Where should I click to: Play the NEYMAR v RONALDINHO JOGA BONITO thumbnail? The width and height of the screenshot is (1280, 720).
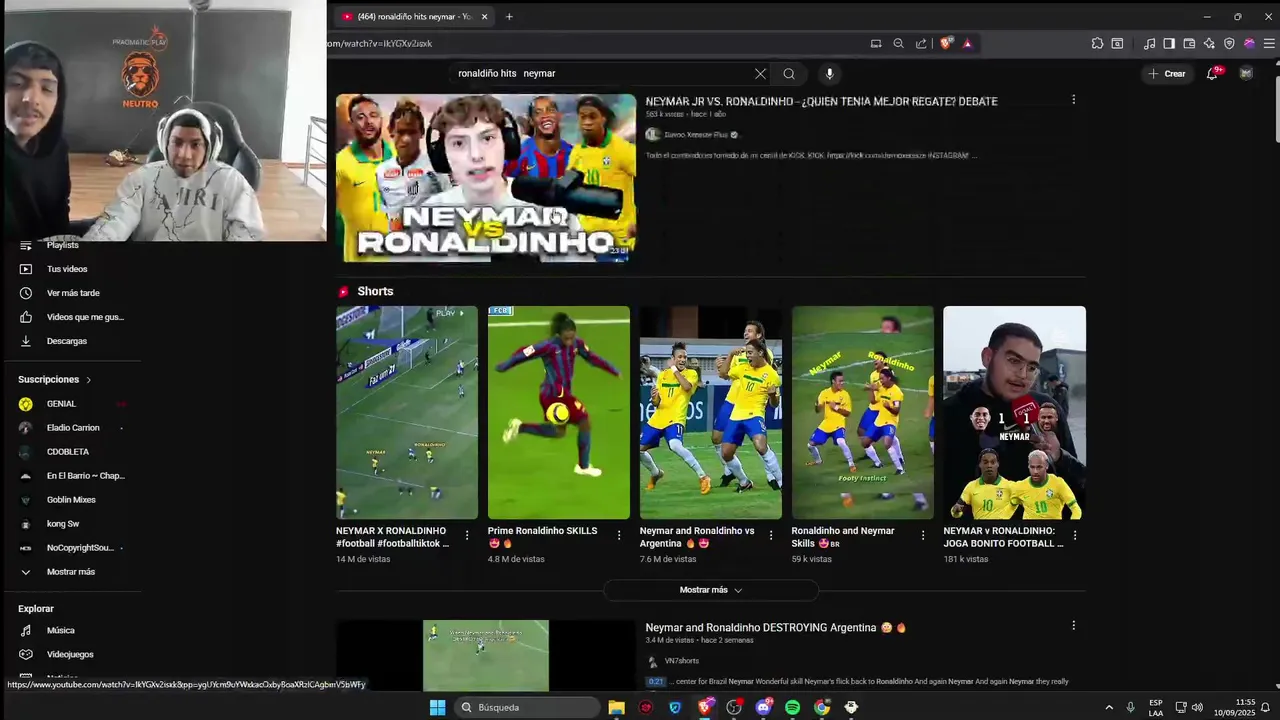point(1014,412)
